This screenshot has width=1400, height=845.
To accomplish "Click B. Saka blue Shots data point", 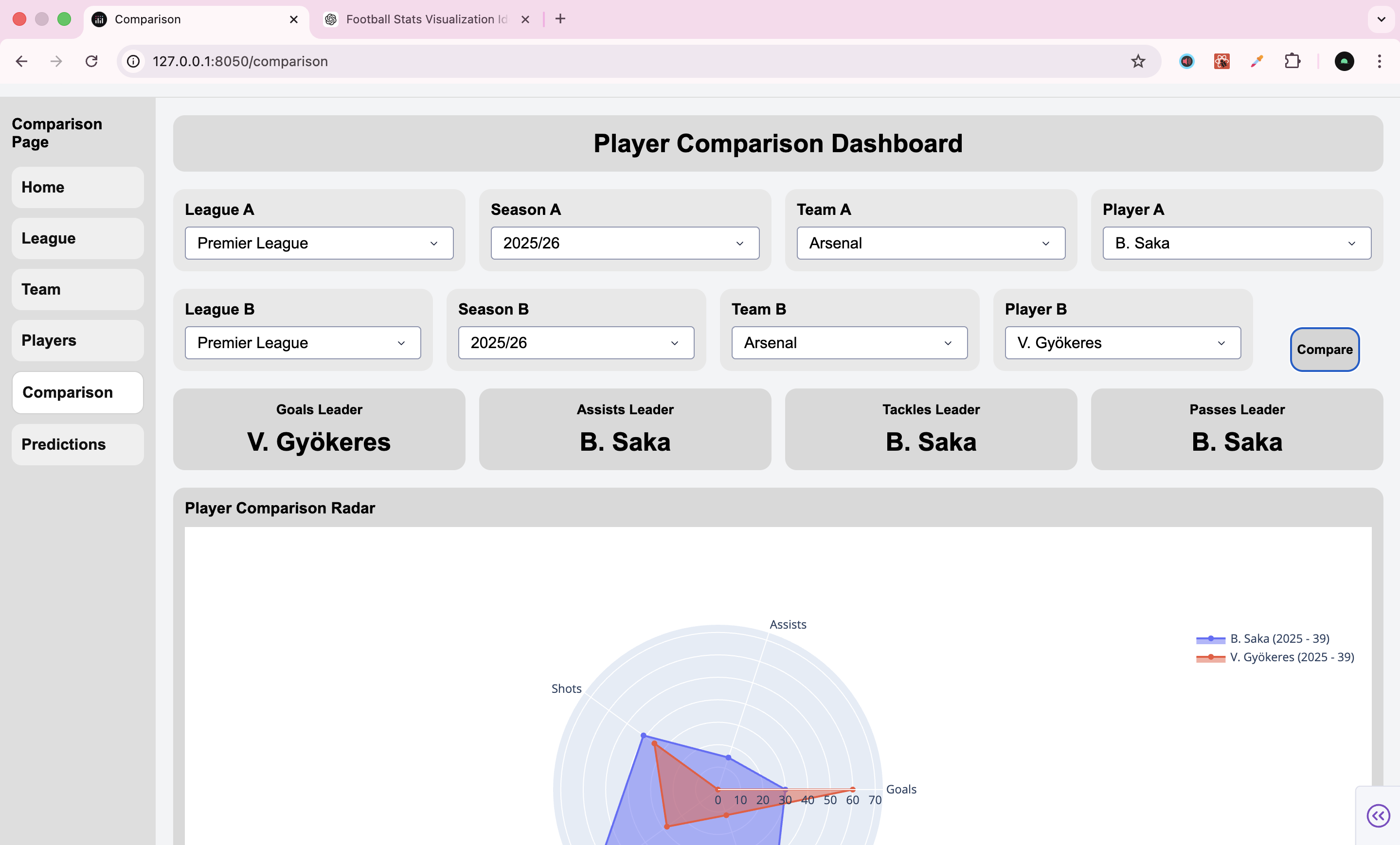I will click(643, 736).
